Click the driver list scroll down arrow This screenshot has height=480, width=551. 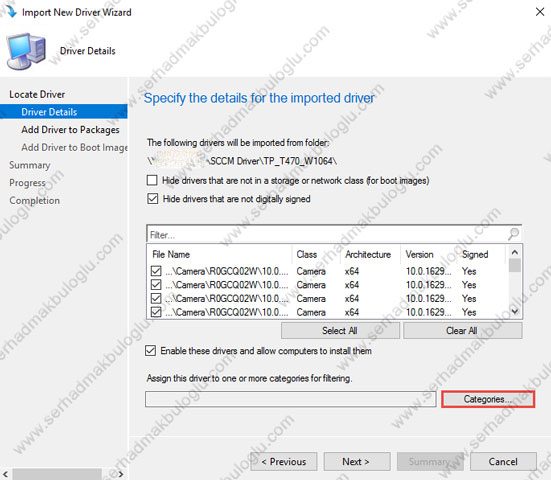515,311
